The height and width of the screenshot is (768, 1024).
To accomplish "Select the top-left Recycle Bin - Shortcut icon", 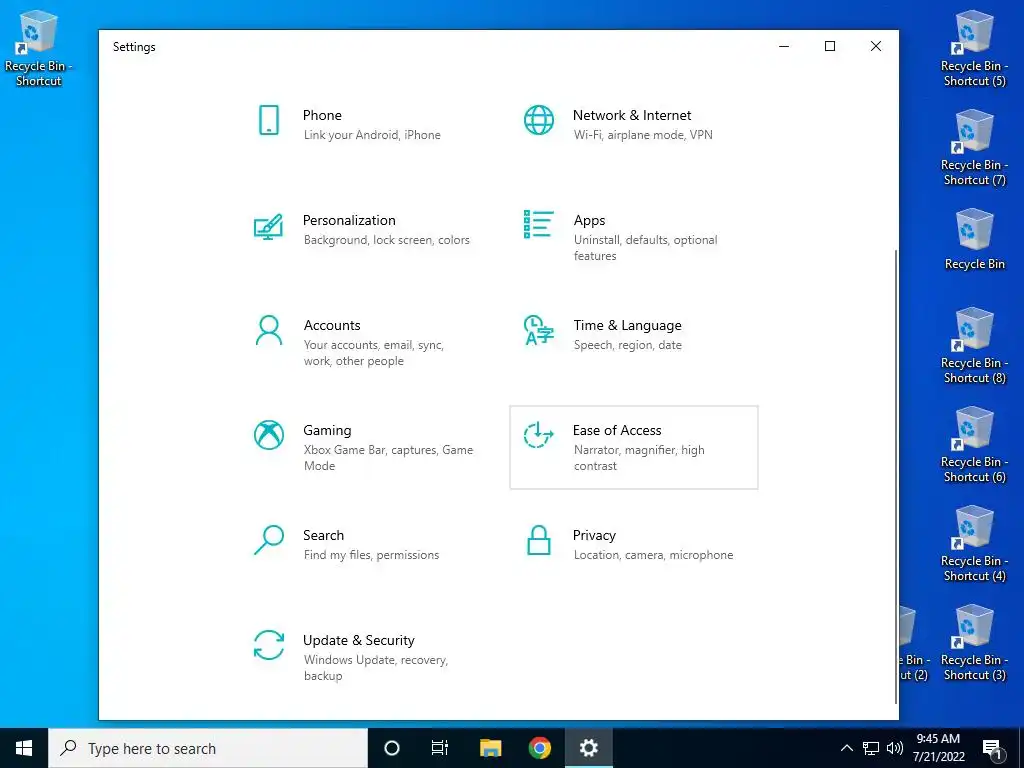I will pyautogui.click(x=39, y=49).
